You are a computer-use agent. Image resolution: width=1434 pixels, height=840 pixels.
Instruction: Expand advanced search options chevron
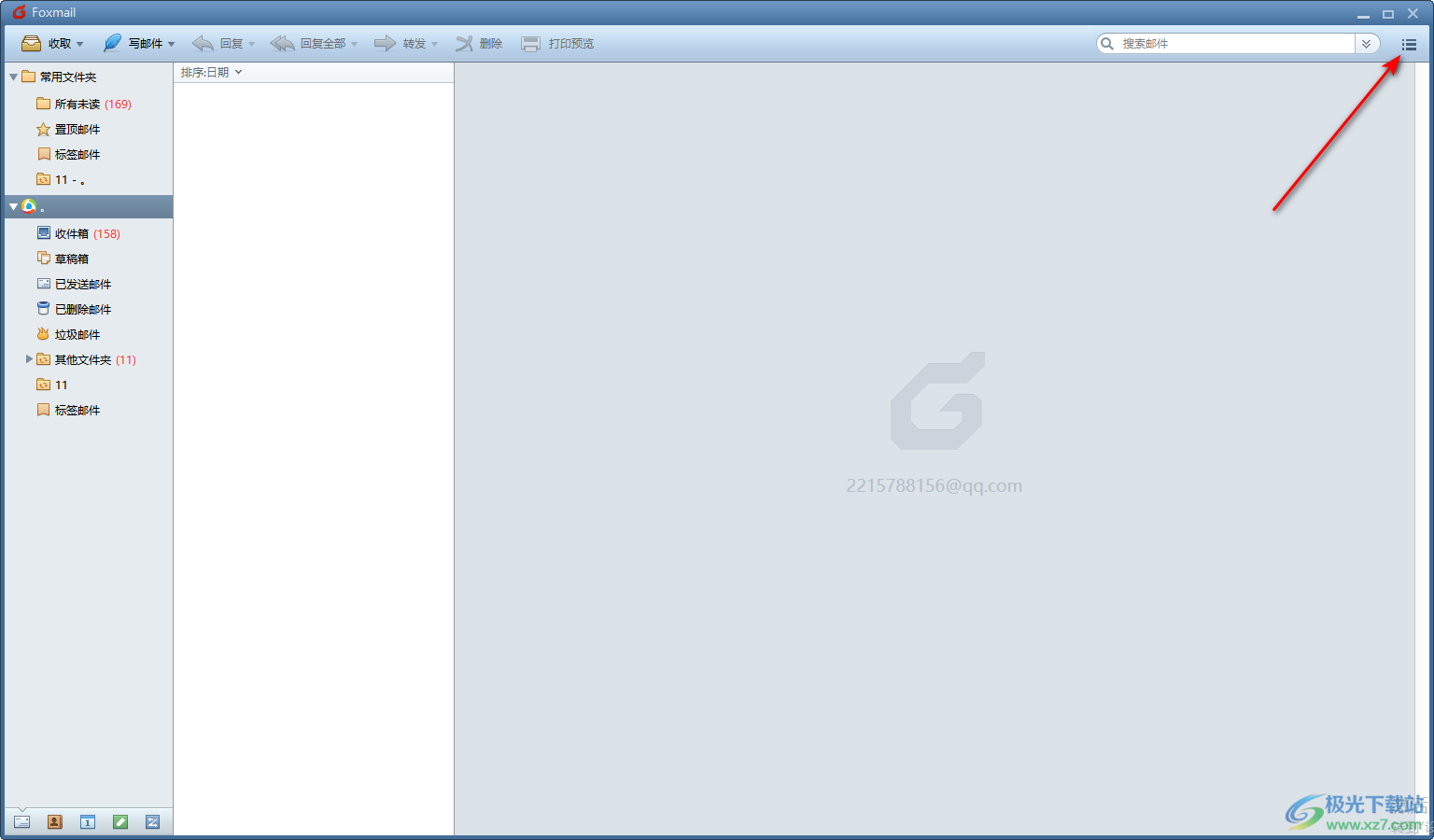1367,44
